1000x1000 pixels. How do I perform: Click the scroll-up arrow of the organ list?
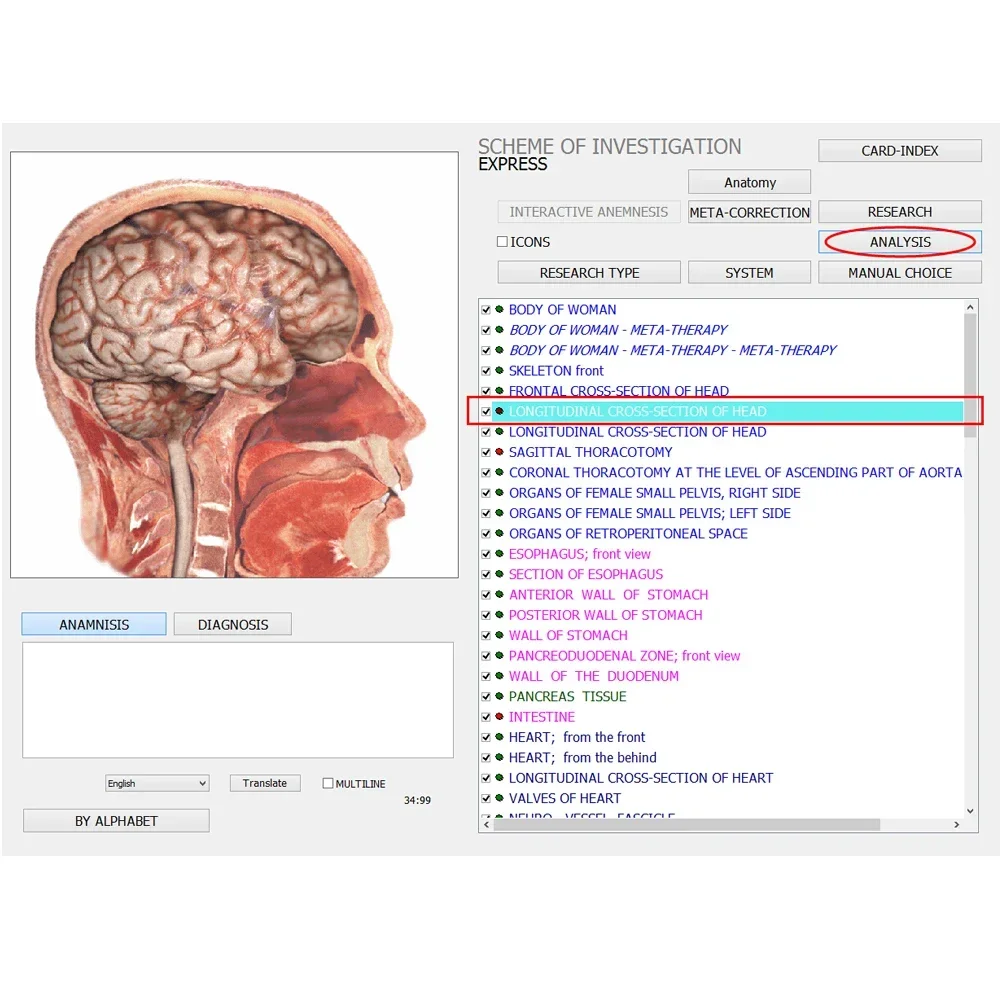(x=970, y=307)
